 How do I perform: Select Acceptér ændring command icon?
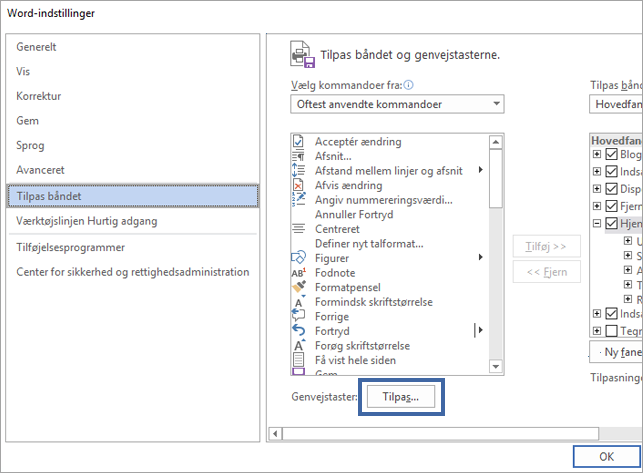point(298,142)
